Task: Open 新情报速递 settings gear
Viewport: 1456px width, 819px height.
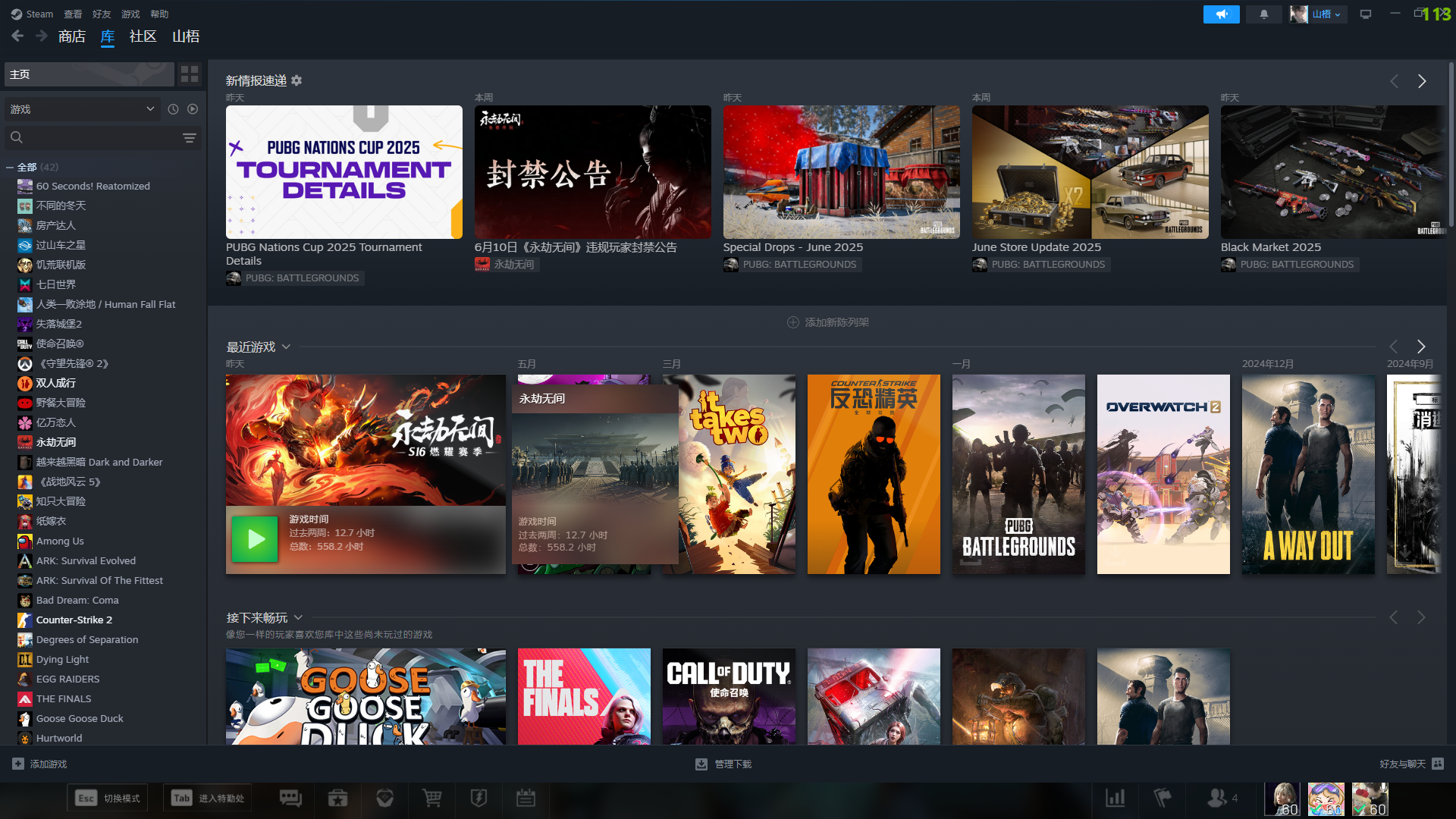Action: point(297,80)
